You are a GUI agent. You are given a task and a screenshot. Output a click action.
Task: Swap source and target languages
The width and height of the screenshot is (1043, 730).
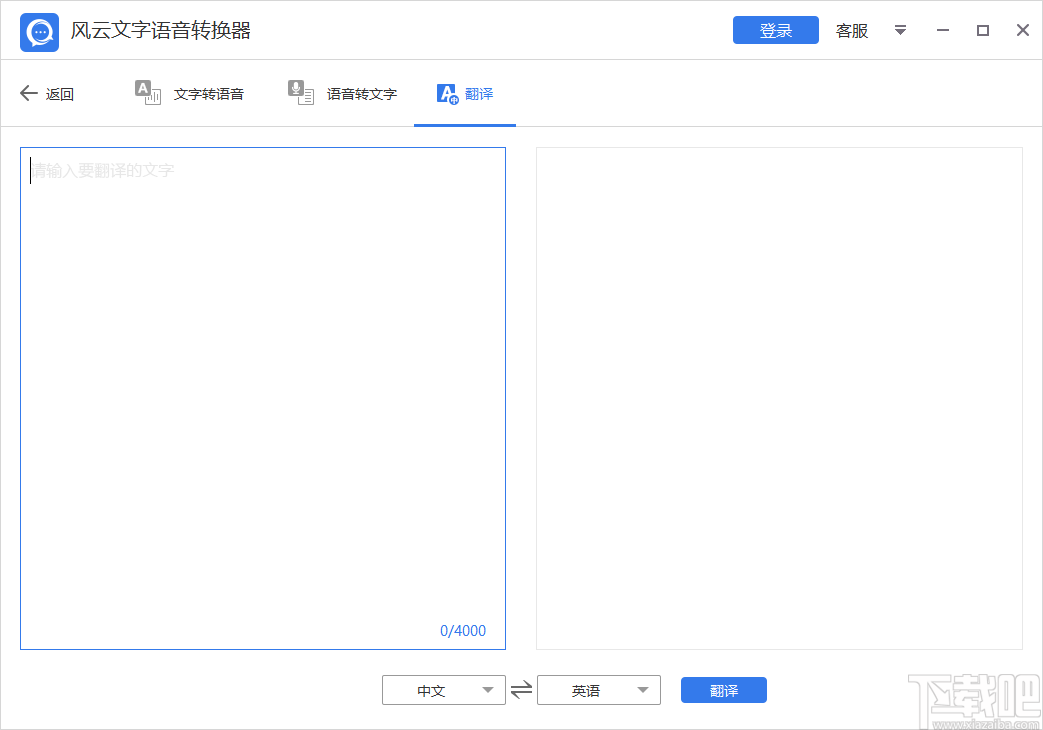click(522, 689)
